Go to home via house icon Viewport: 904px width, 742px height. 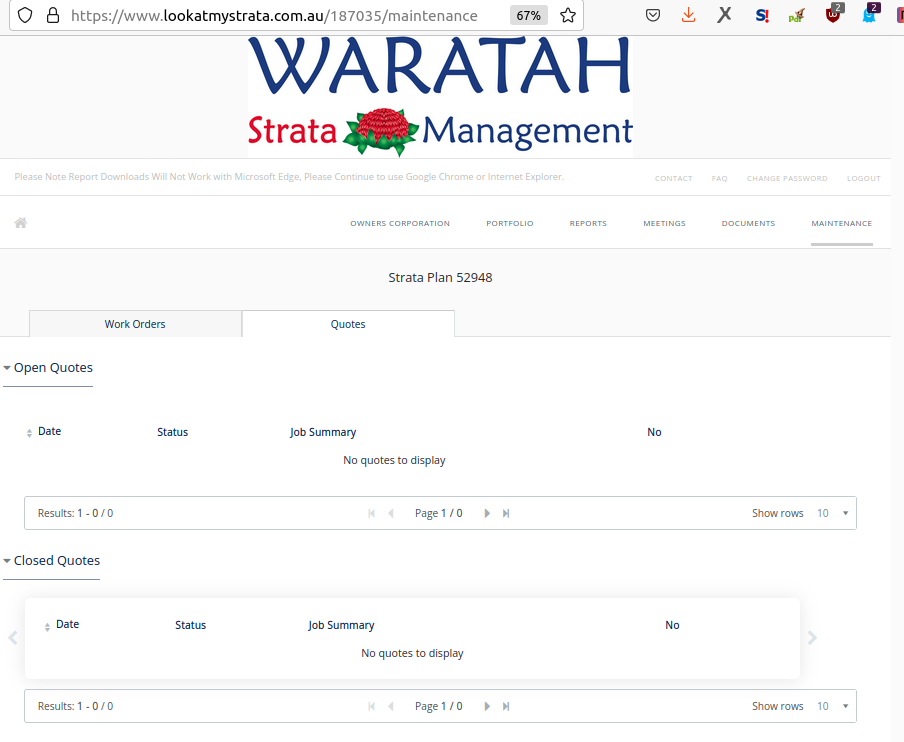(21, 223)
